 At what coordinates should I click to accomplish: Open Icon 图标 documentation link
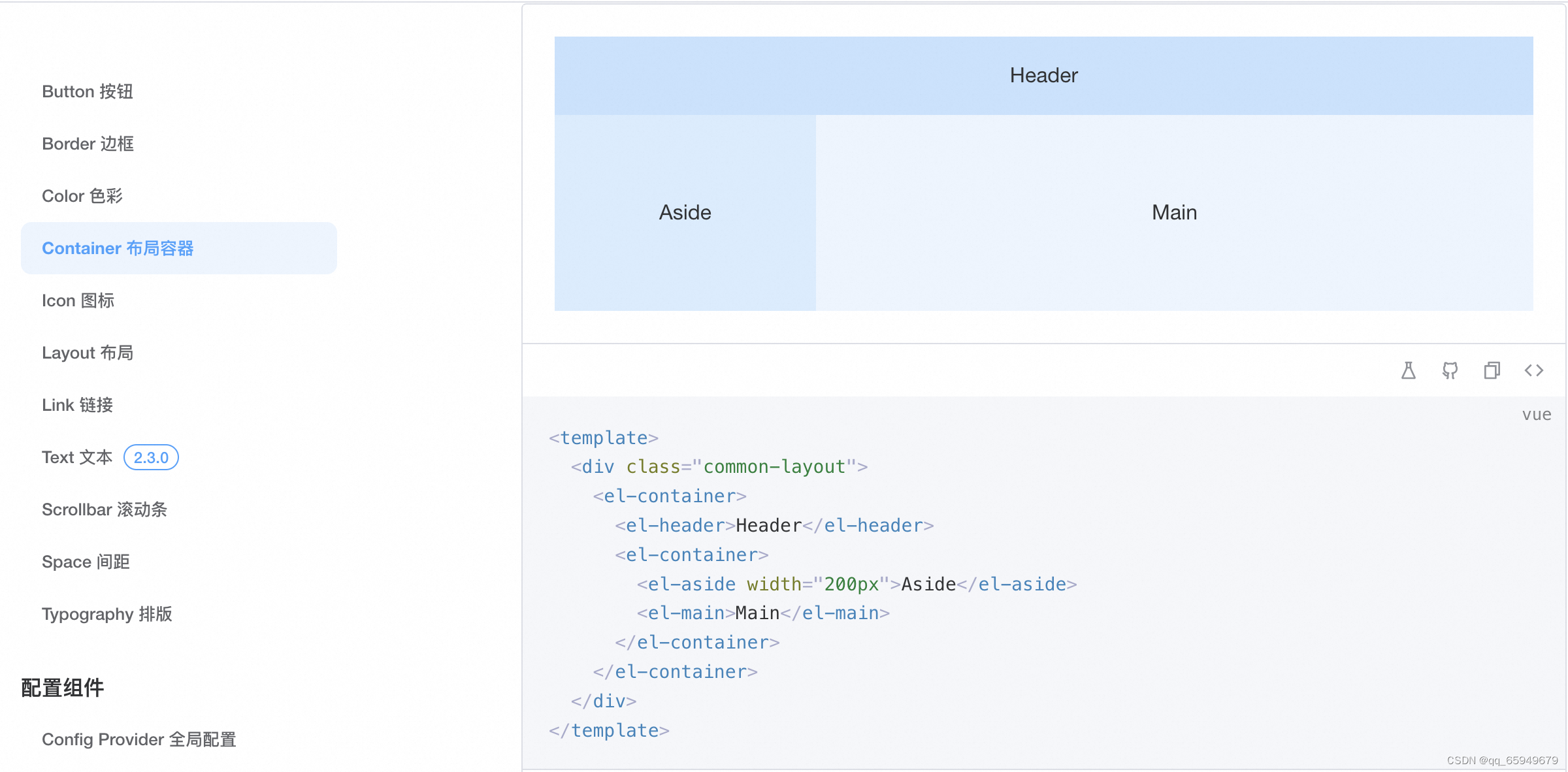click(x=78, y=300)
